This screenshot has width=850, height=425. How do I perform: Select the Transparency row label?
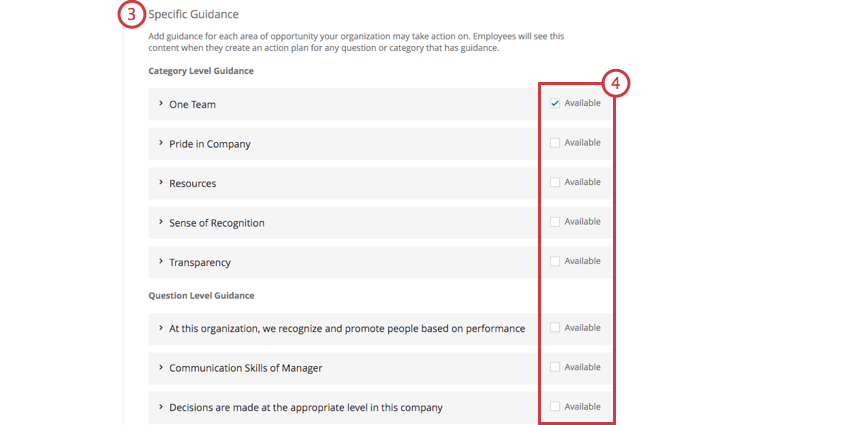(x=200, y=262)
